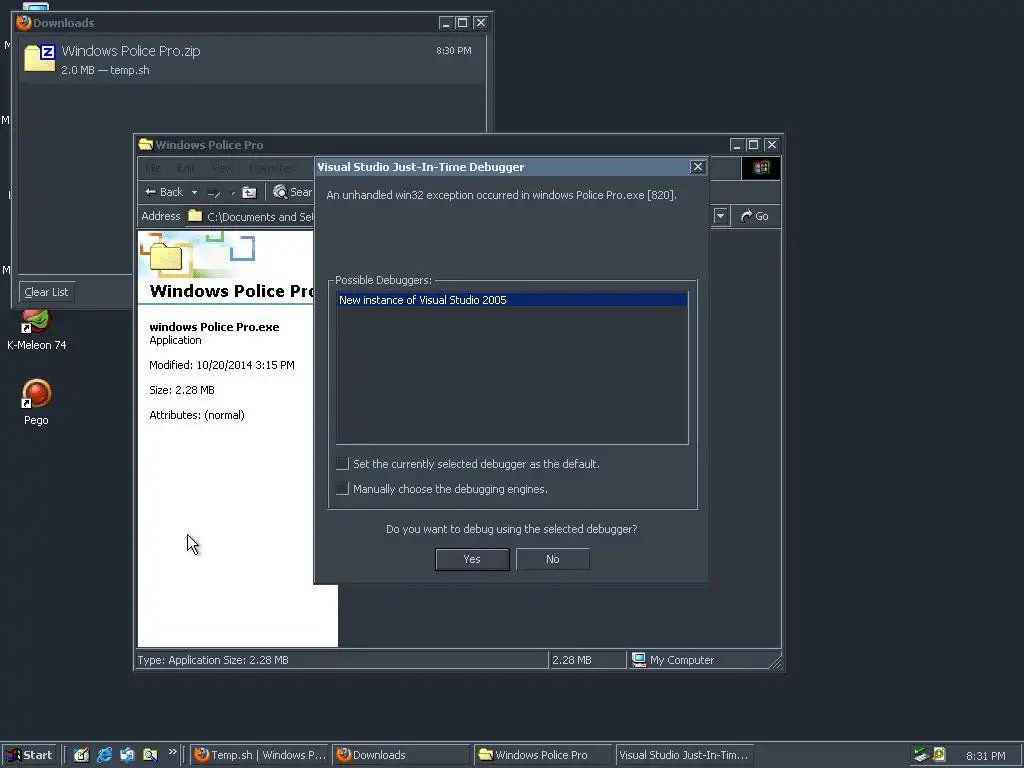Open the Back history dropdown arrow
This screenshot has height=768, width=1024.
[194, 192]
